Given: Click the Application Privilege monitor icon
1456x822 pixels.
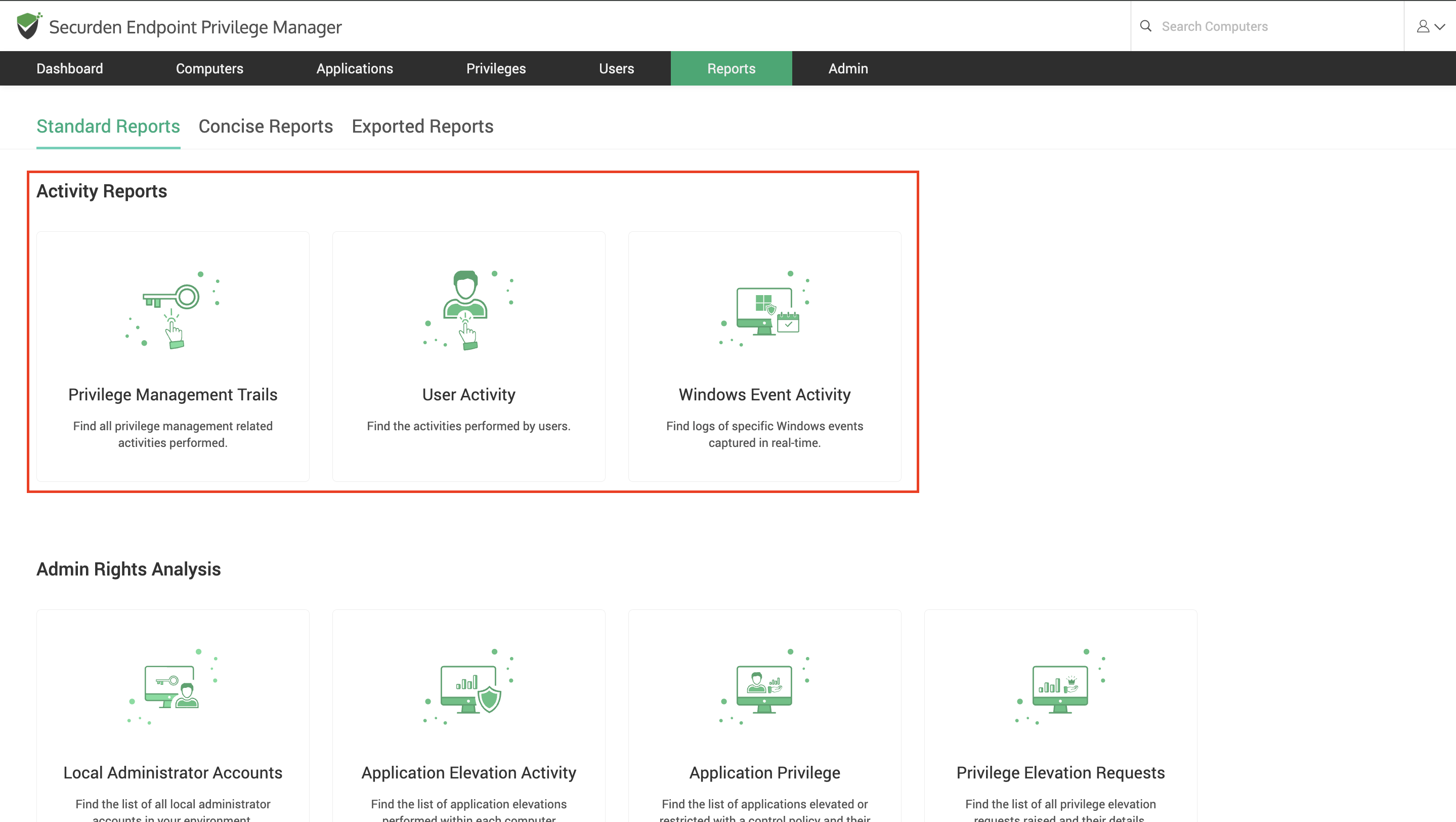Looking at the screenshot, I should pyautogui.click(x=764, y=687).
